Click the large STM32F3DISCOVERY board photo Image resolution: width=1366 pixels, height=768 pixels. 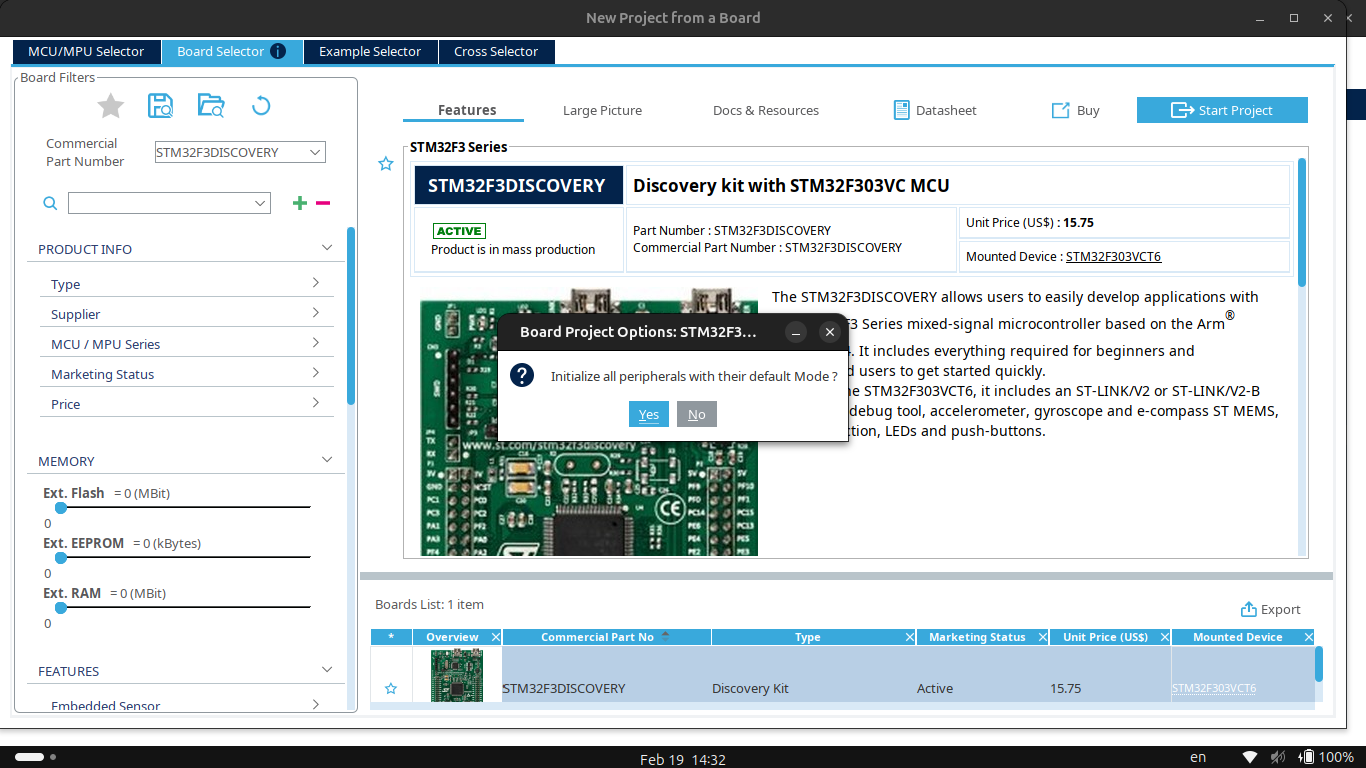[588, 422]
